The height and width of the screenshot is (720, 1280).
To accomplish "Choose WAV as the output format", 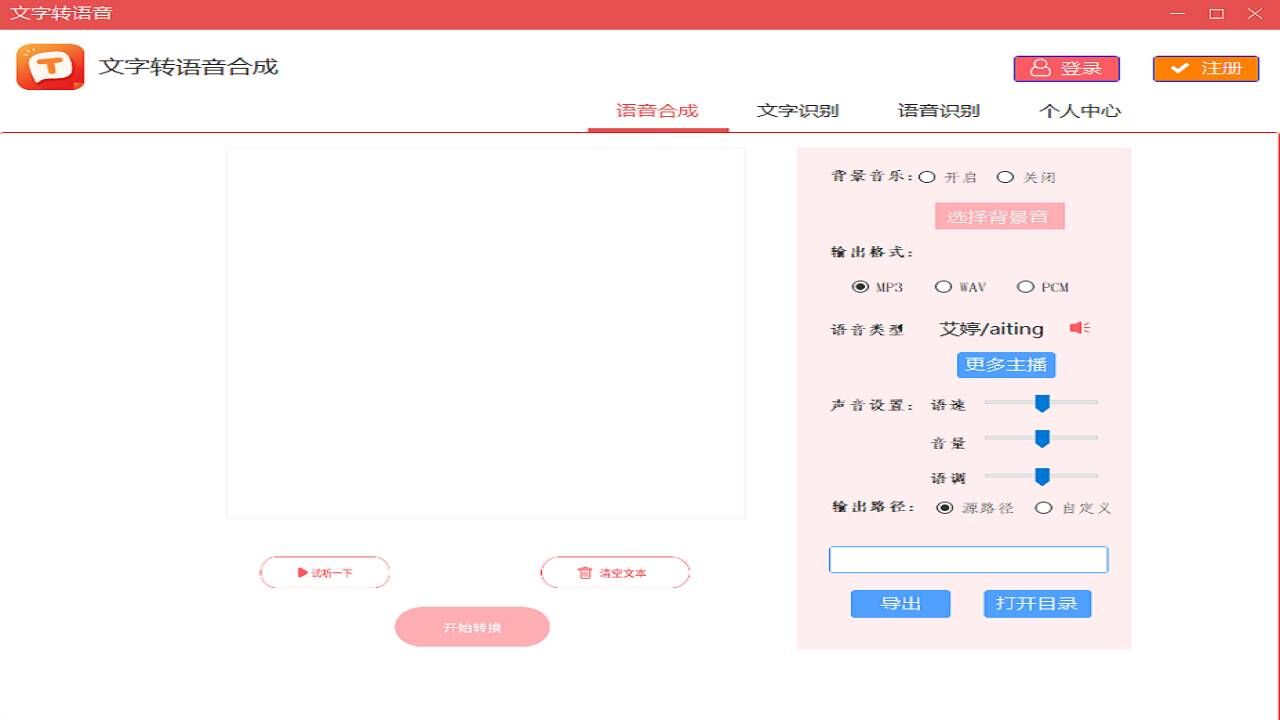I will pos(944,286).
